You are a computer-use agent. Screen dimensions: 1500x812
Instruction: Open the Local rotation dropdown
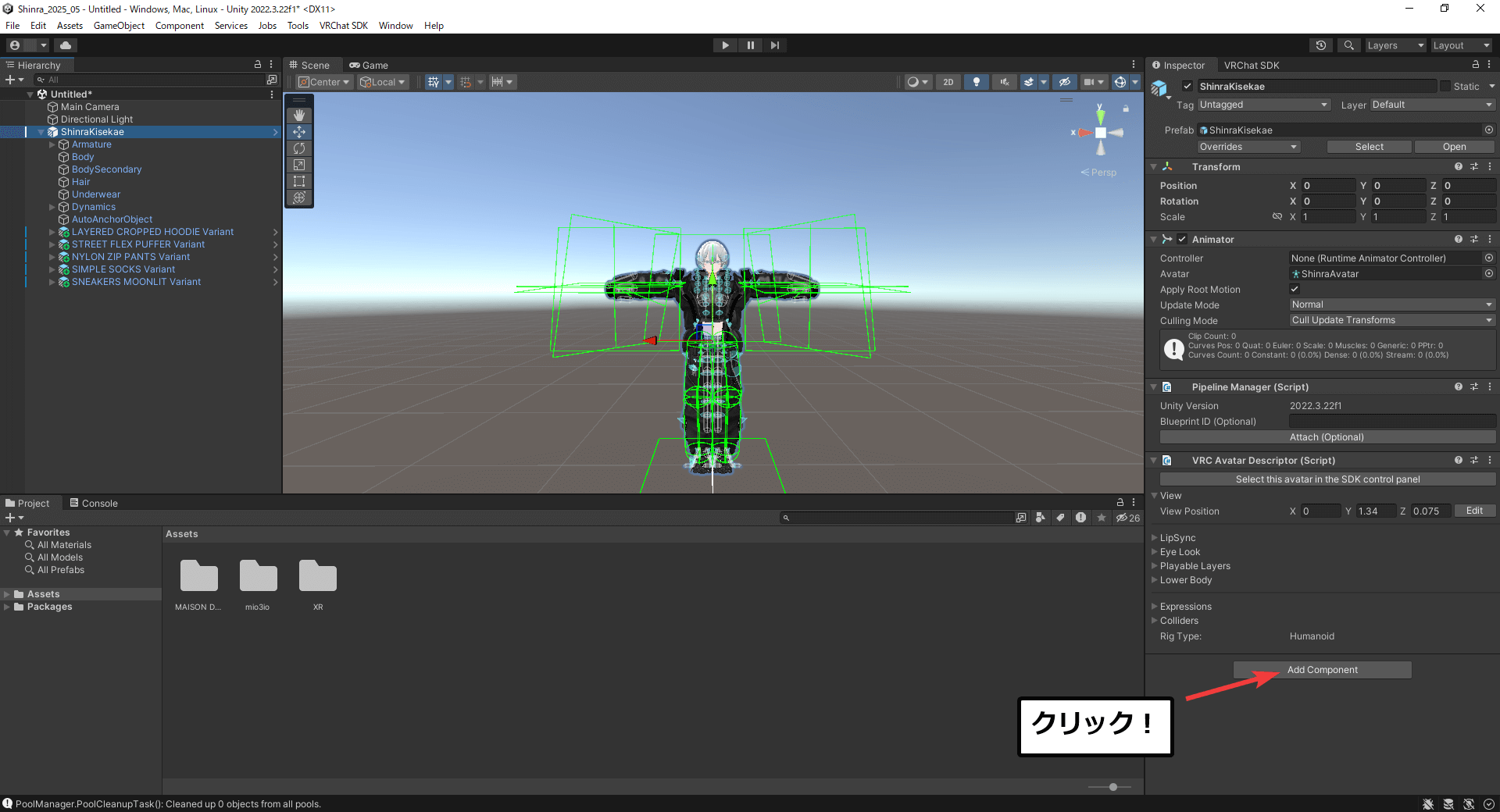point(383,82)
